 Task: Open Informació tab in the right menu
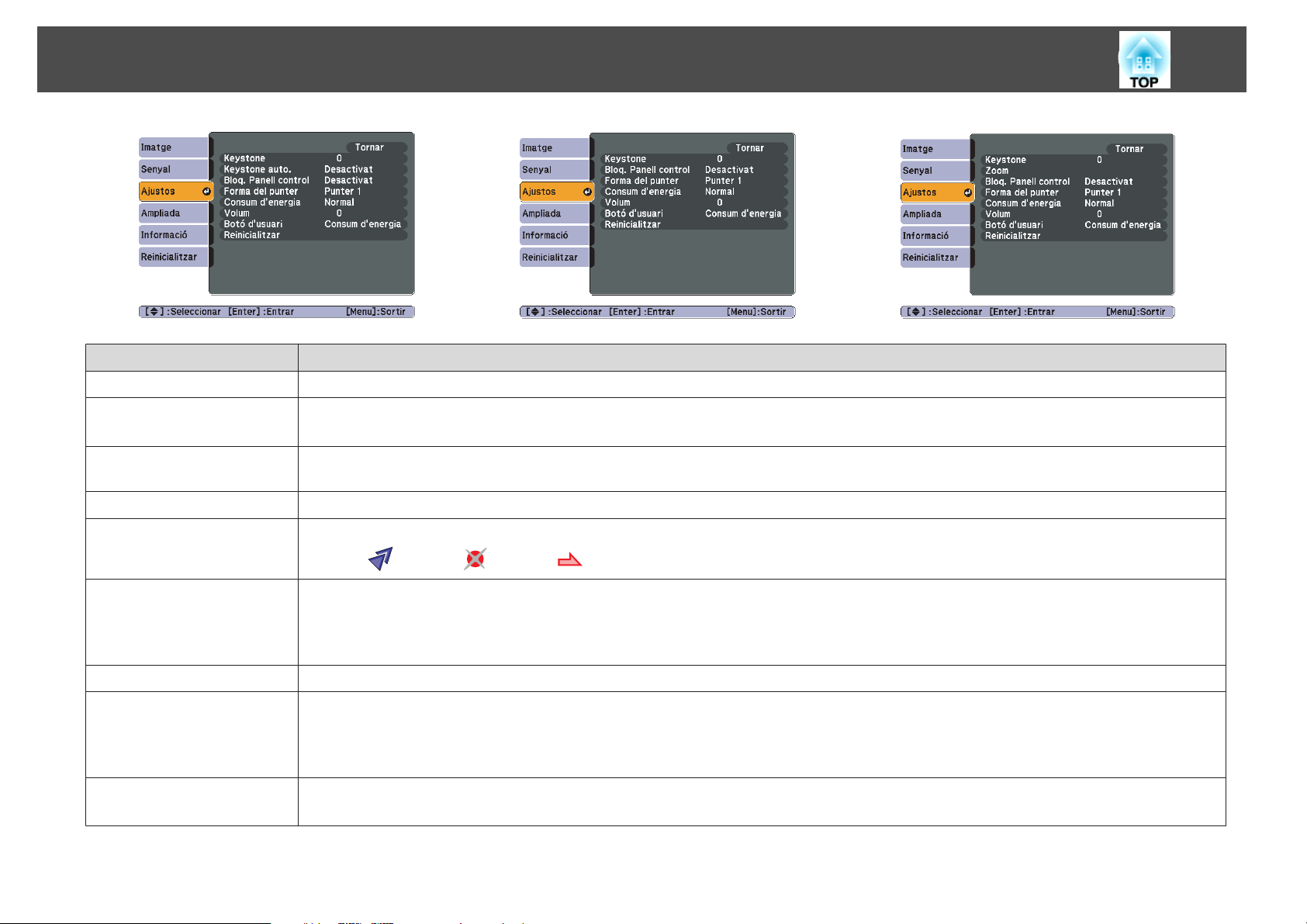pyautogui.click(x=935, y=236)
